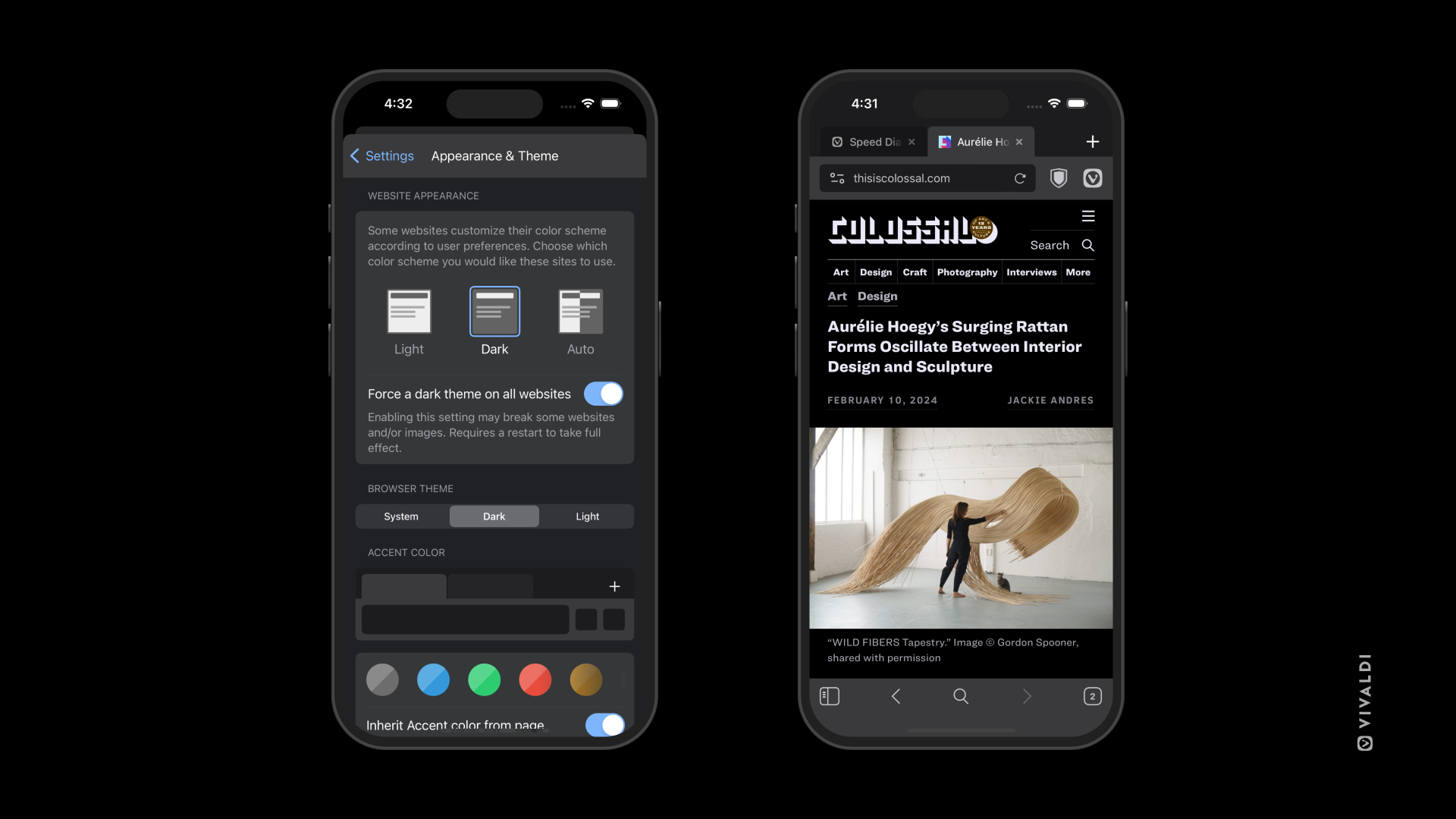The width and height of the screenshot is (1456, 819).
Task: Click the Vivaldi logo icon in browser toolbar
Action: click(1093, 178)
